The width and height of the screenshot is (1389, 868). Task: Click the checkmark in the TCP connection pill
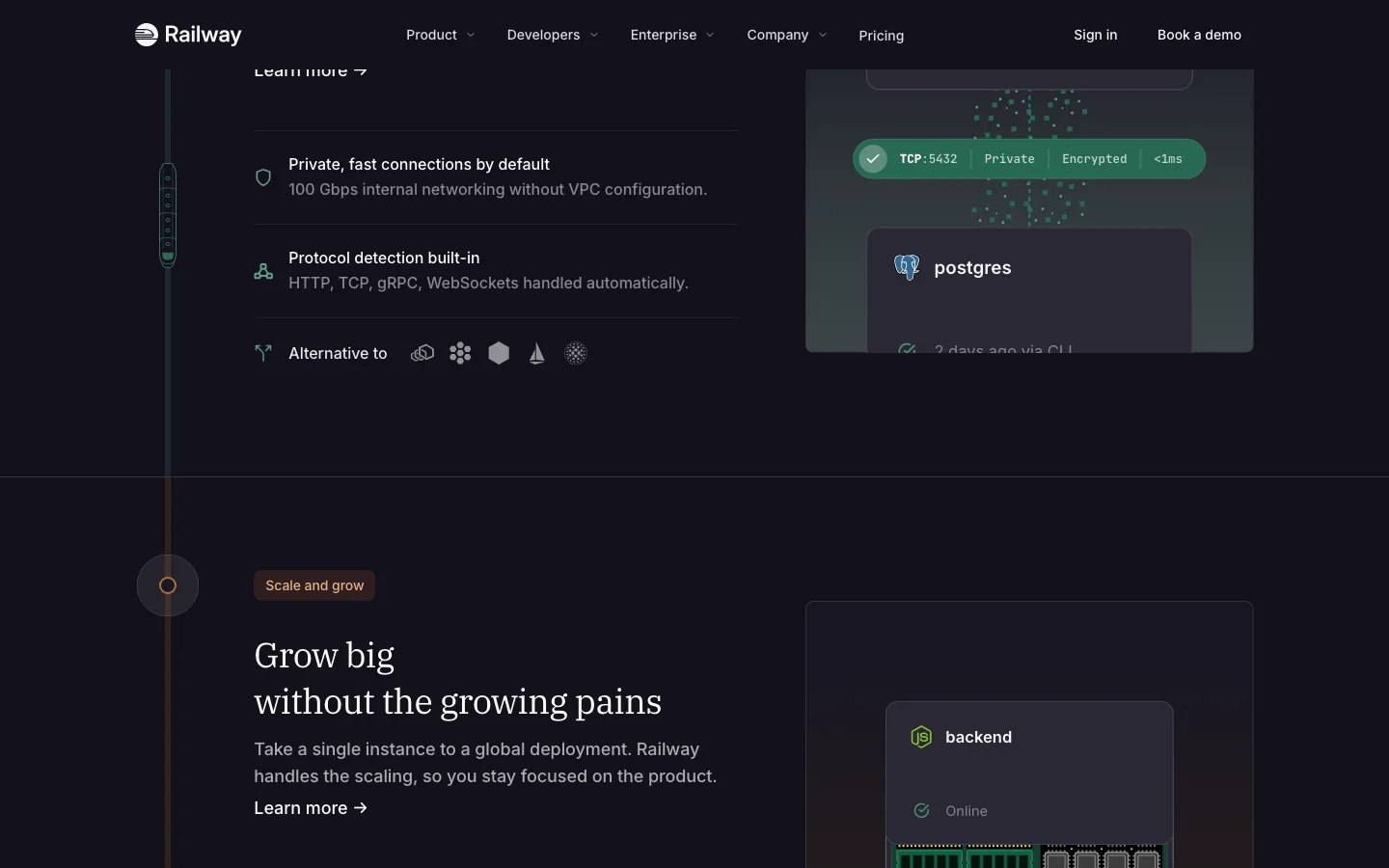(x=873, y=158)
